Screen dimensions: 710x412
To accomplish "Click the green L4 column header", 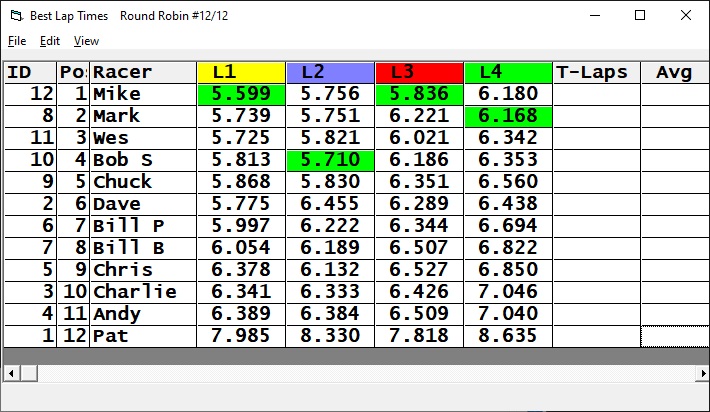I will tap(508, 72).
